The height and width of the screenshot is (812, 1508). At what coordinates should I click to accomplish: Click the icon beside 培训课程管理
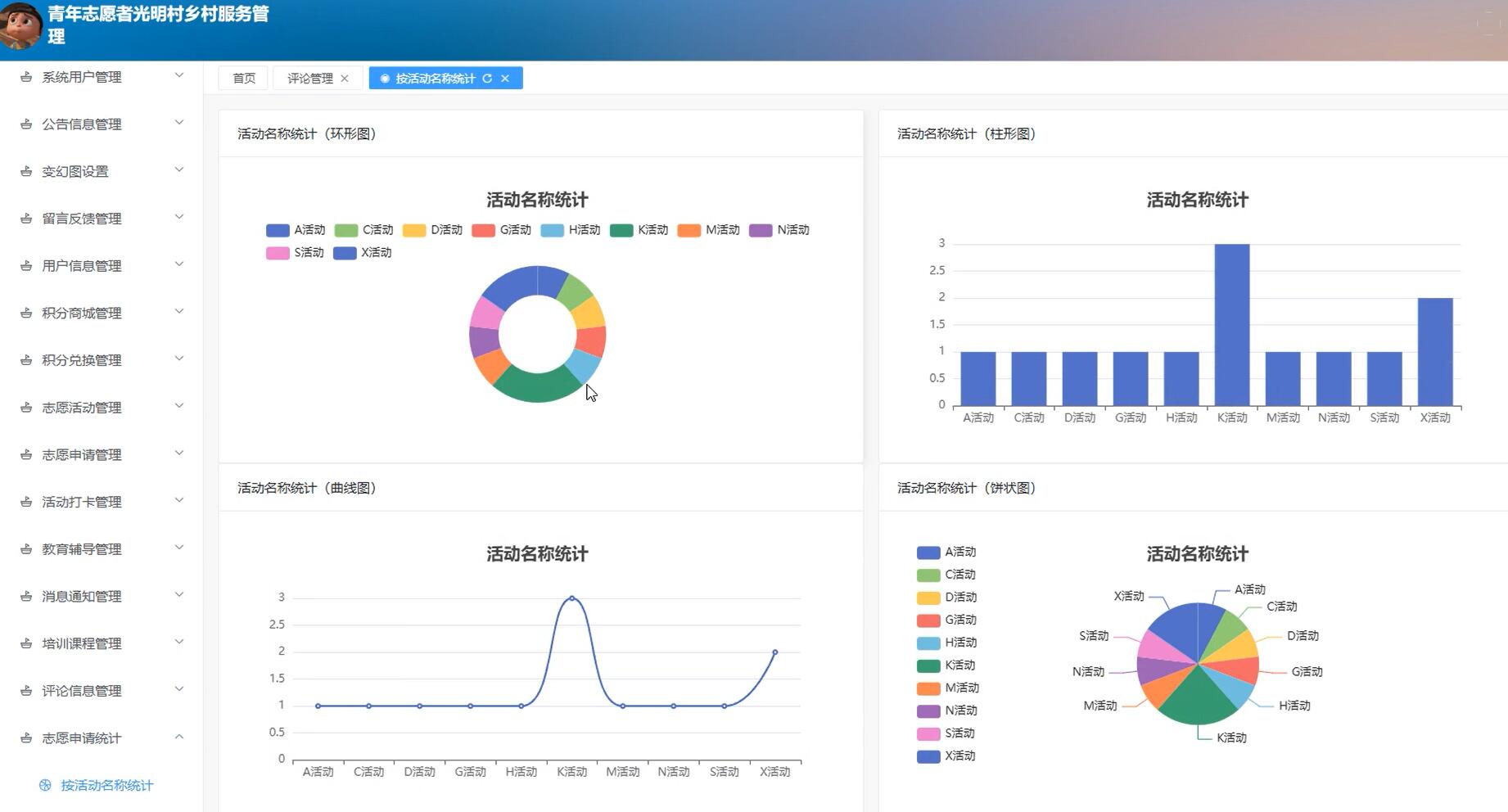click(26, 643)
